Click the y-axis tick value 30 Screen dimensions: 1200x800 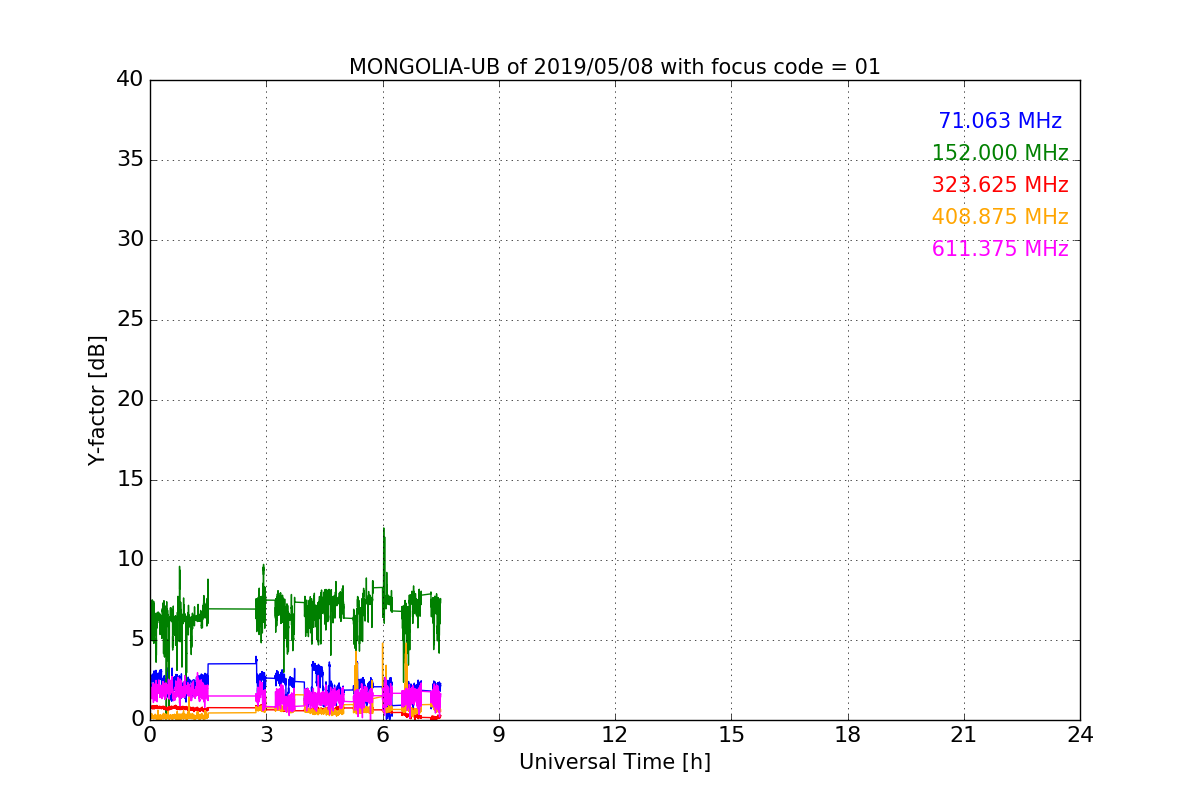130,240
